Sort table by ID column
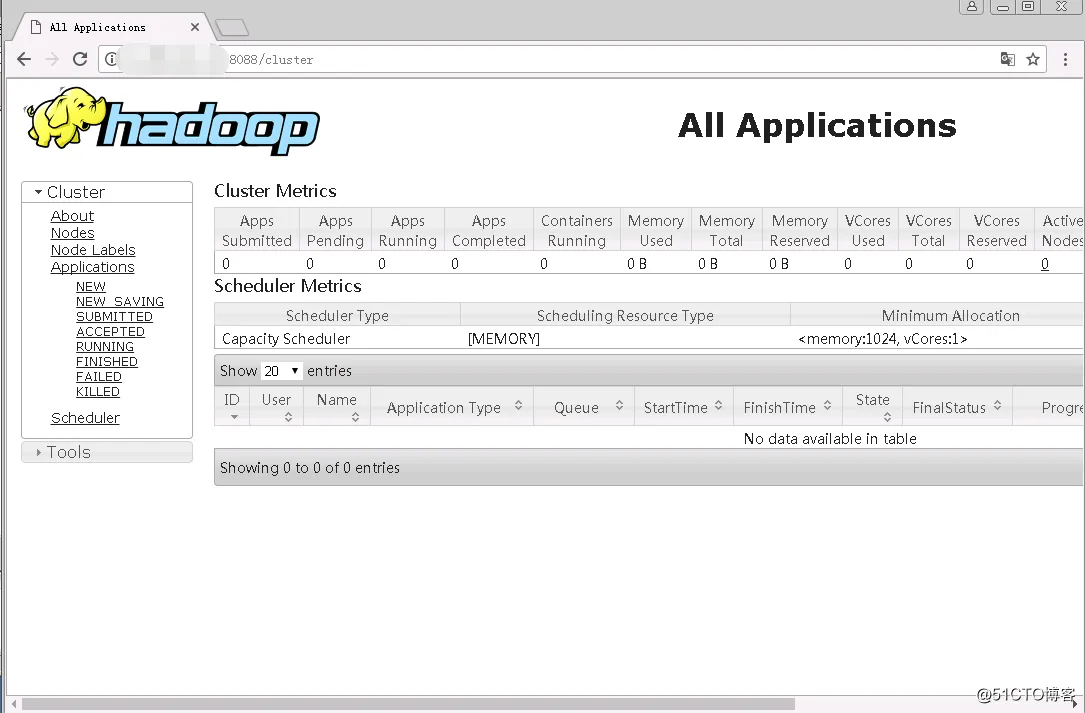This screenshot has height=713, width=1085. (x=232, y=406)
